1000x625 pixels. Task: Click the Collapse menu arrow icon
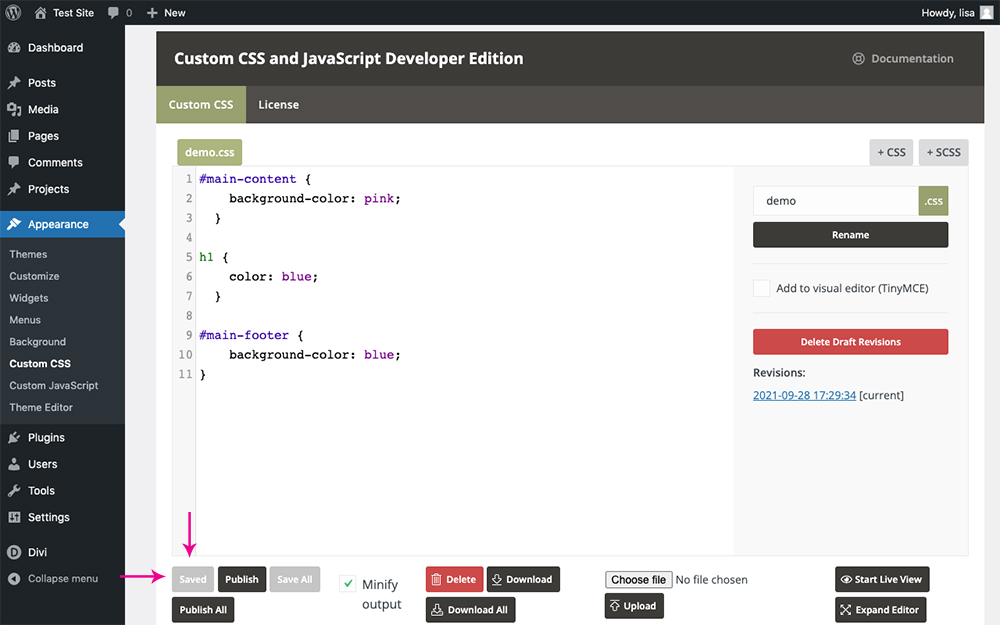[x=14, y=578]
